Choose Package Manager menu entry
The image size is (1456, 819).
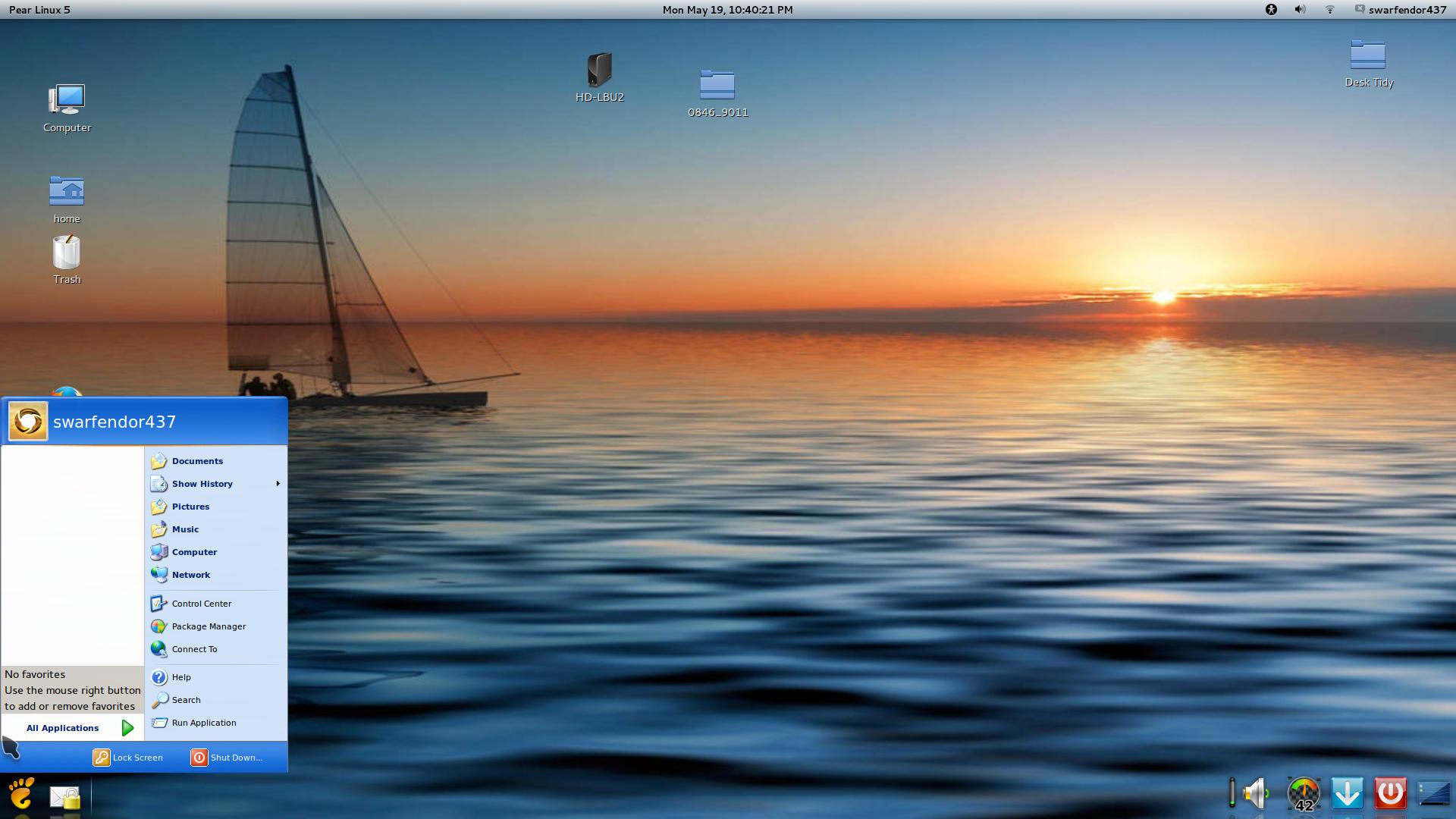click(x=209, y=626)
